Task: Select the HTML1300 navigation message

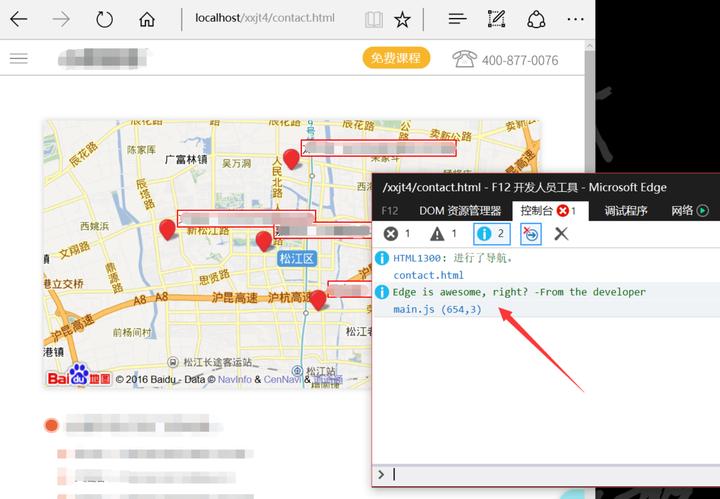Action: [x=546, y=266]
